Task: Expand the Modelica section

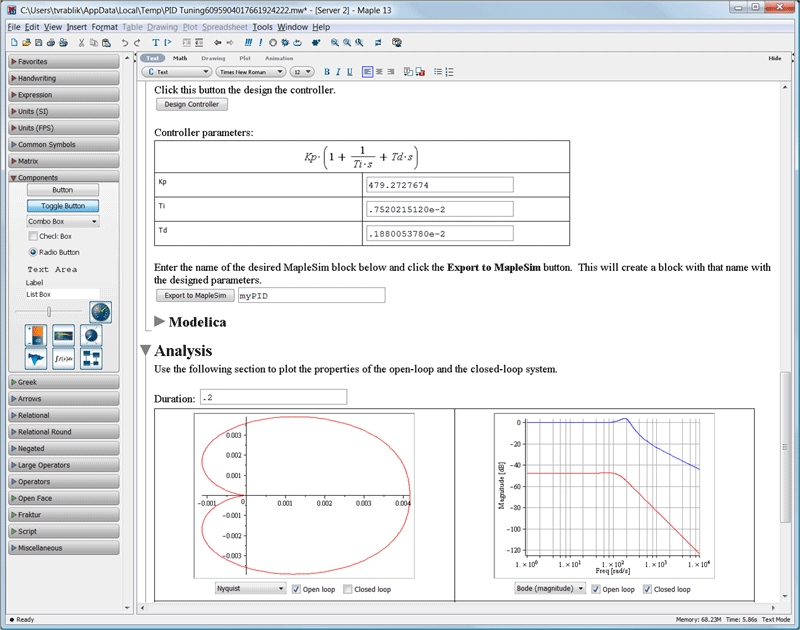Action: (x=160, y=322)
